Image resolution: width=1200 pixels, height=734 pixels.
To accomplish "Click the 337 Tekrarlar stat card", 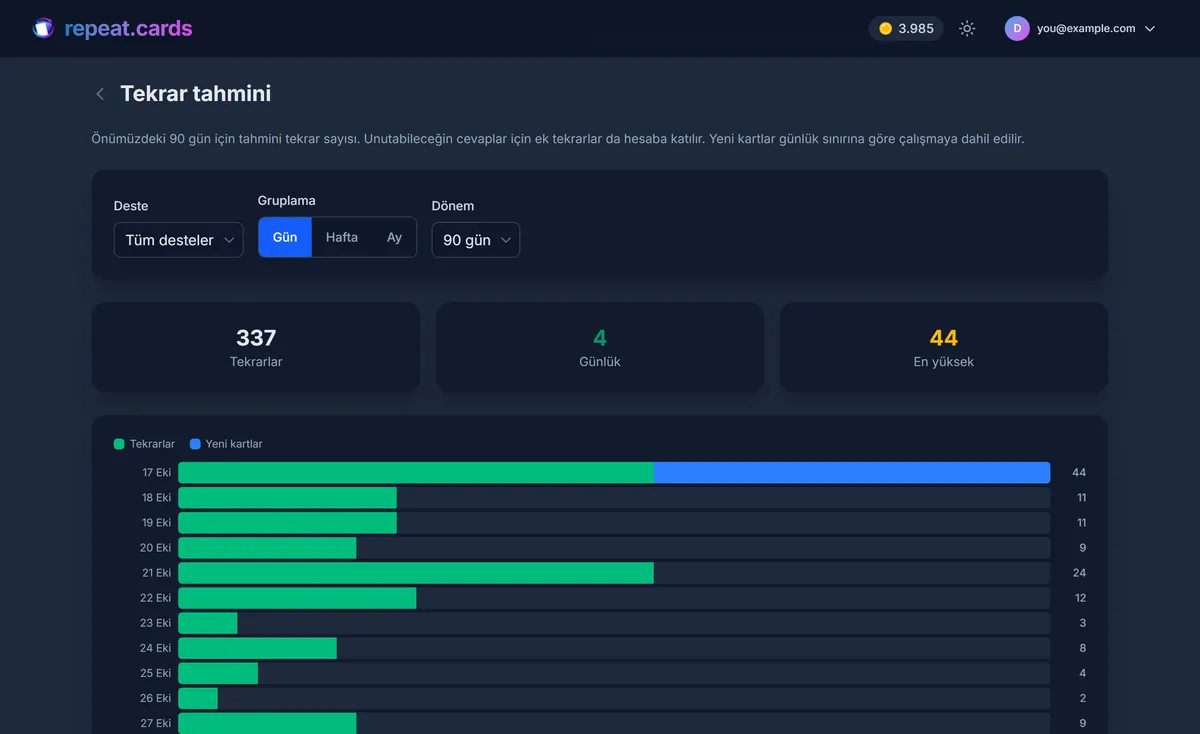I will [256, 347].
